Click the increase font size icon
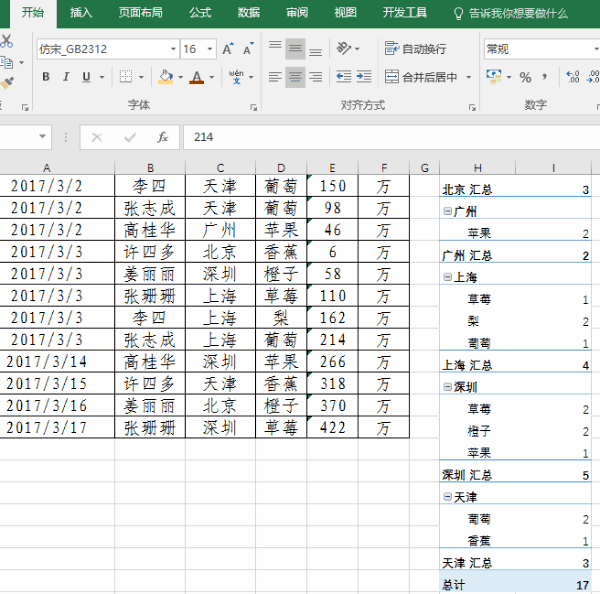The image size is (600, 594). (228, 49)
